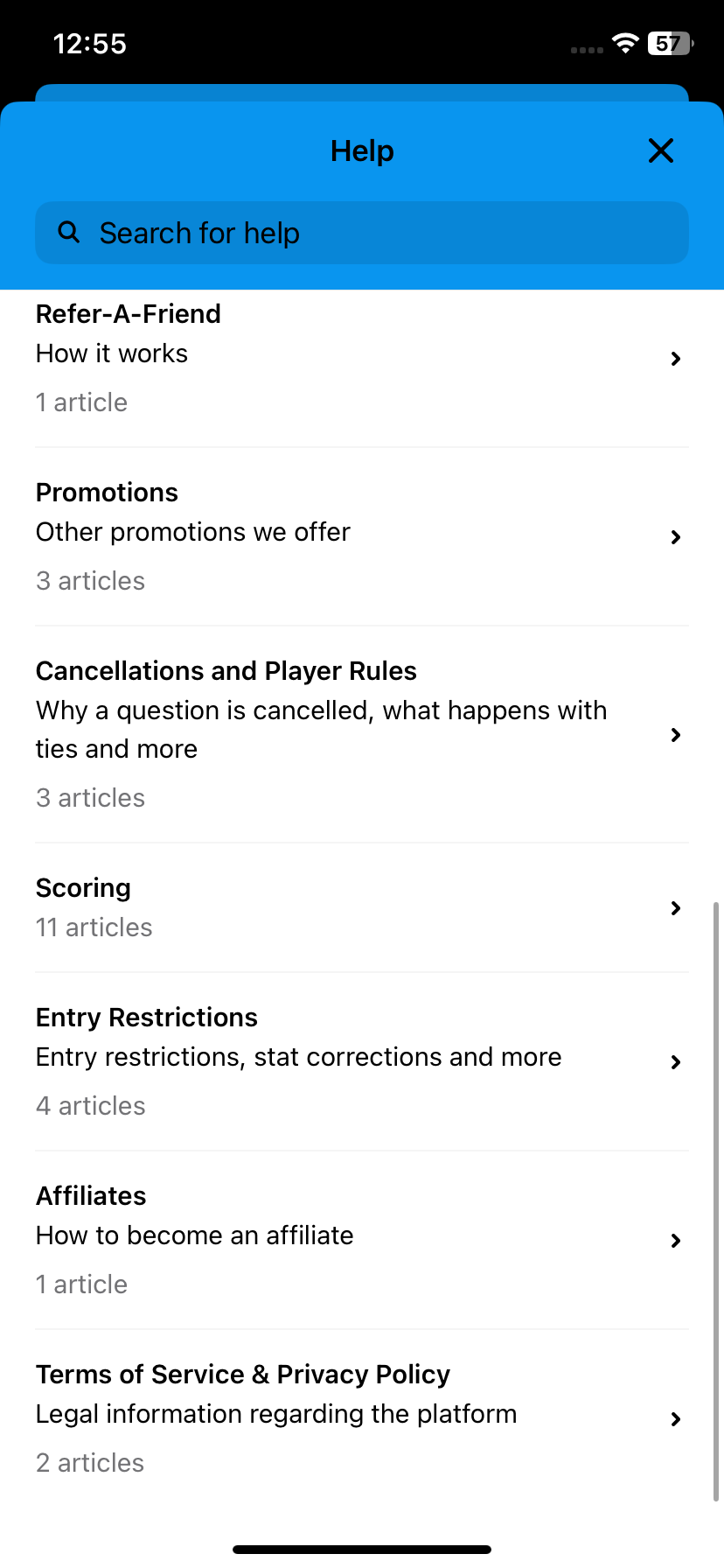
Task: Open Affiliates chevron arrow
Action: click(675, 1241)
